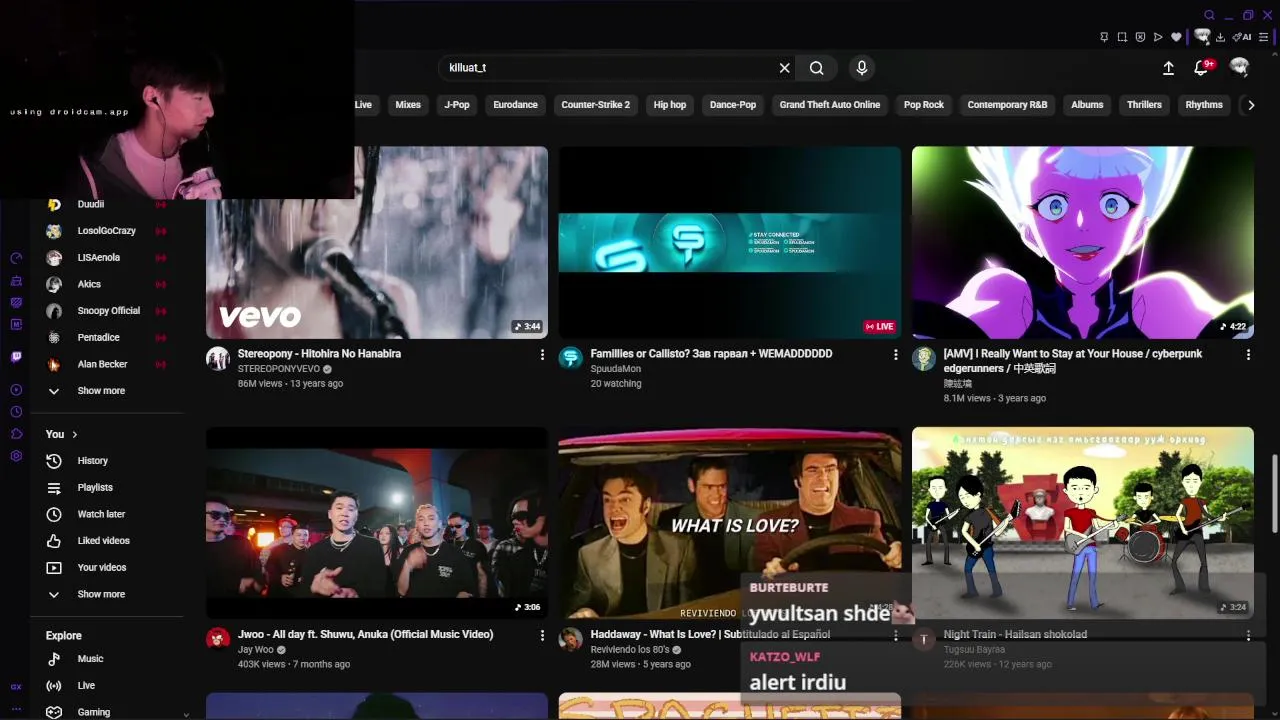Select the J-Pop filter chip
This screenshot has height=720, width=1280.
(x=457, y=105)
